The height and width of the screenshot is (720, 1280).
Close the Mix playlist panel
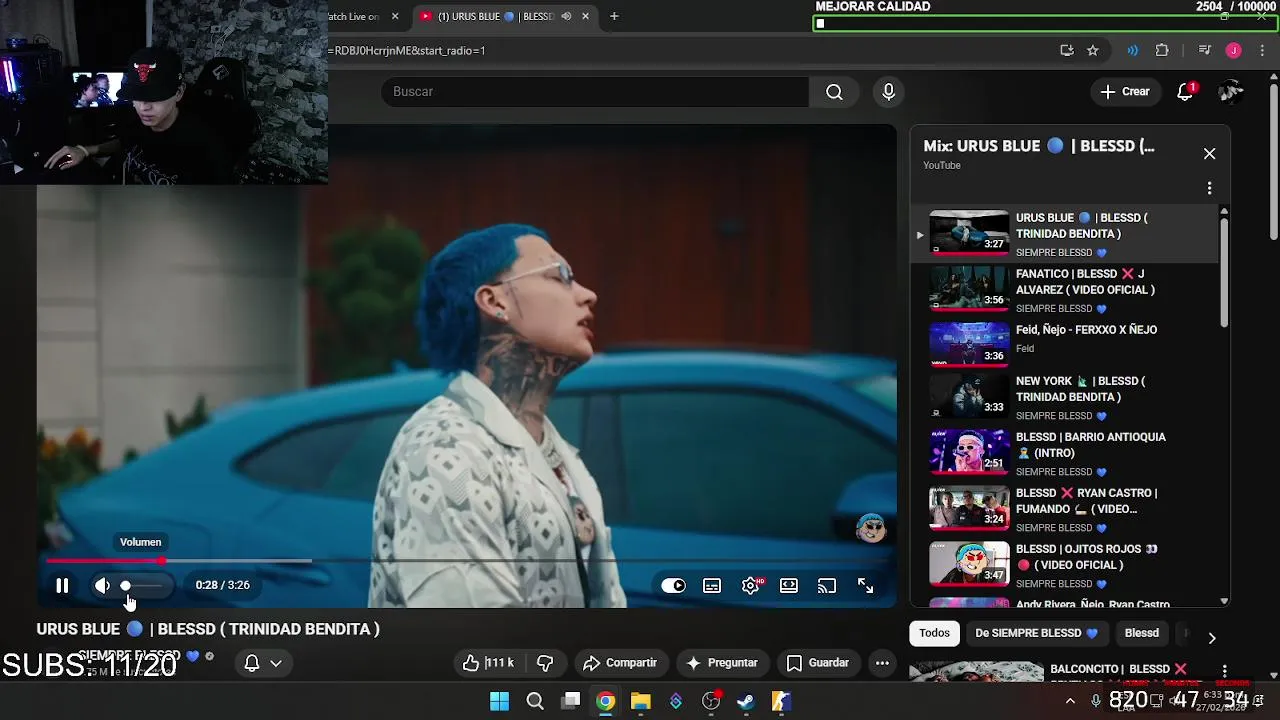[x=1209, y=154]
